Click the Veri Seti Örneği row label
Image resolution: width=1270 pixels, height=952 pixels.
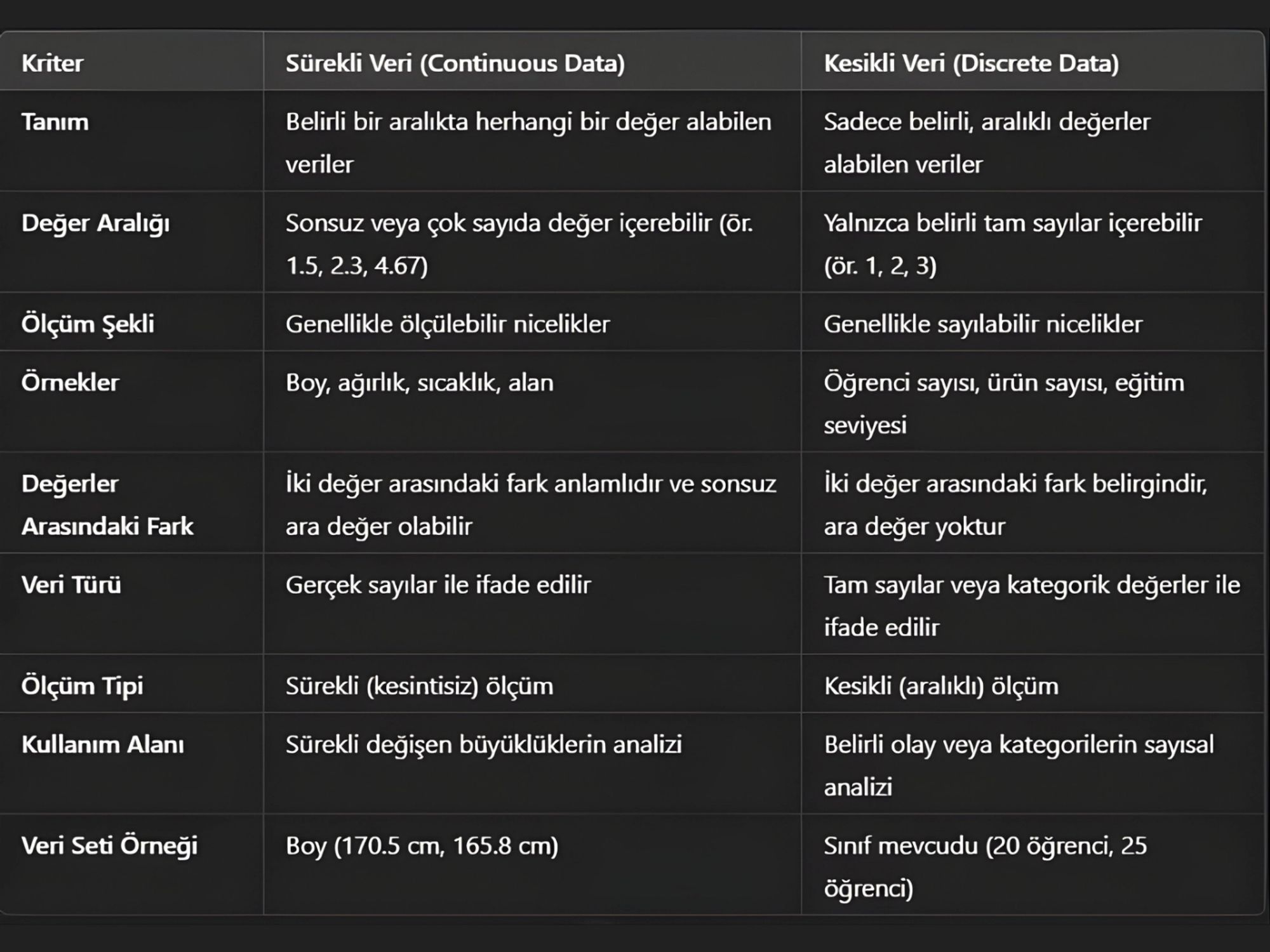(x=109, y=846)
